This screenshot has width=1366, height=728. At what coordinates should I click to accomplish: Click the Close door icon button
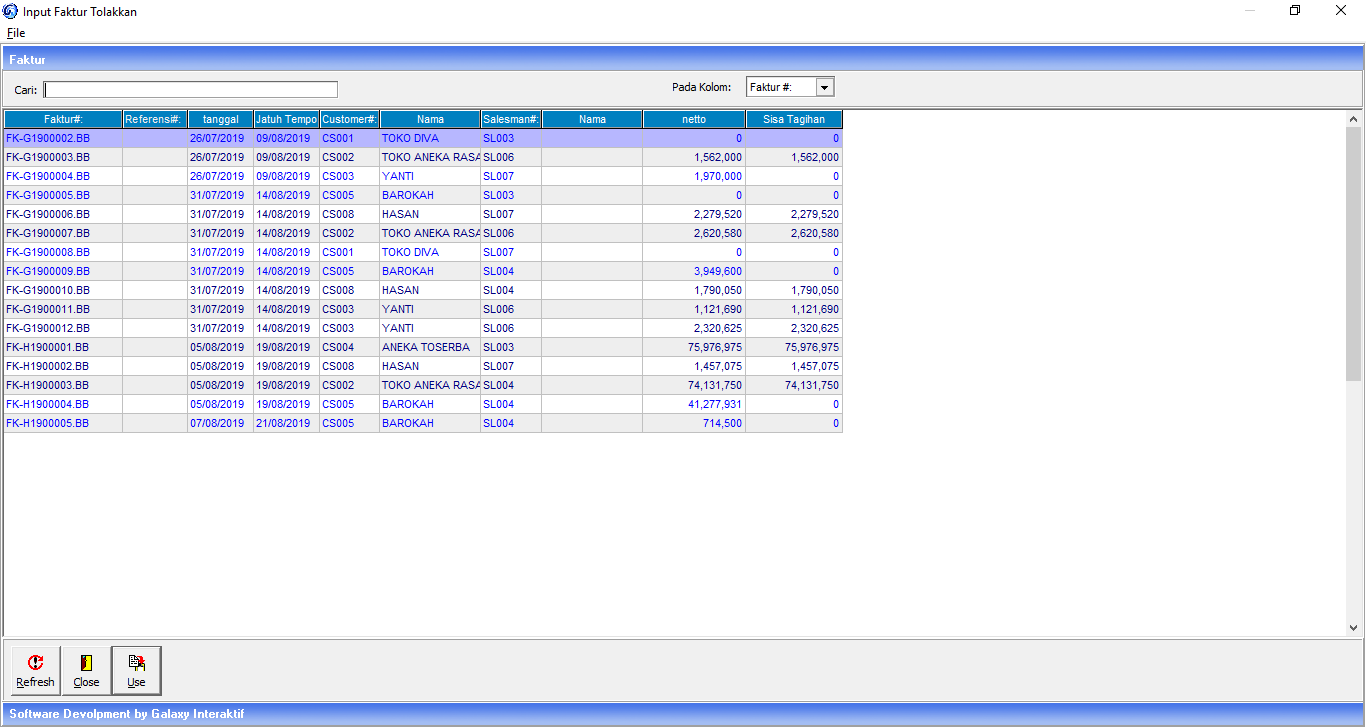coord(86,670)
